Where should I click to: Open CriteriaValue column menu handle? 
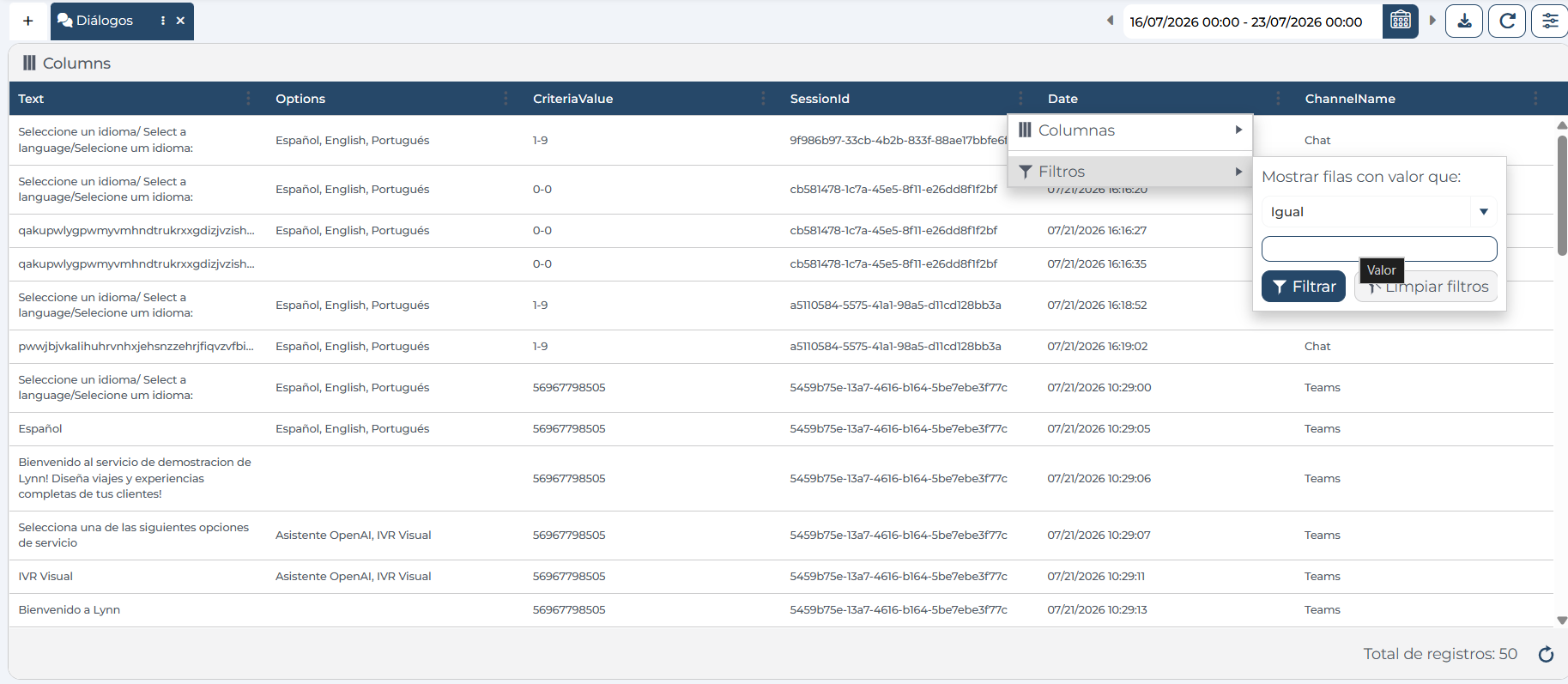[x=763, y=99]
